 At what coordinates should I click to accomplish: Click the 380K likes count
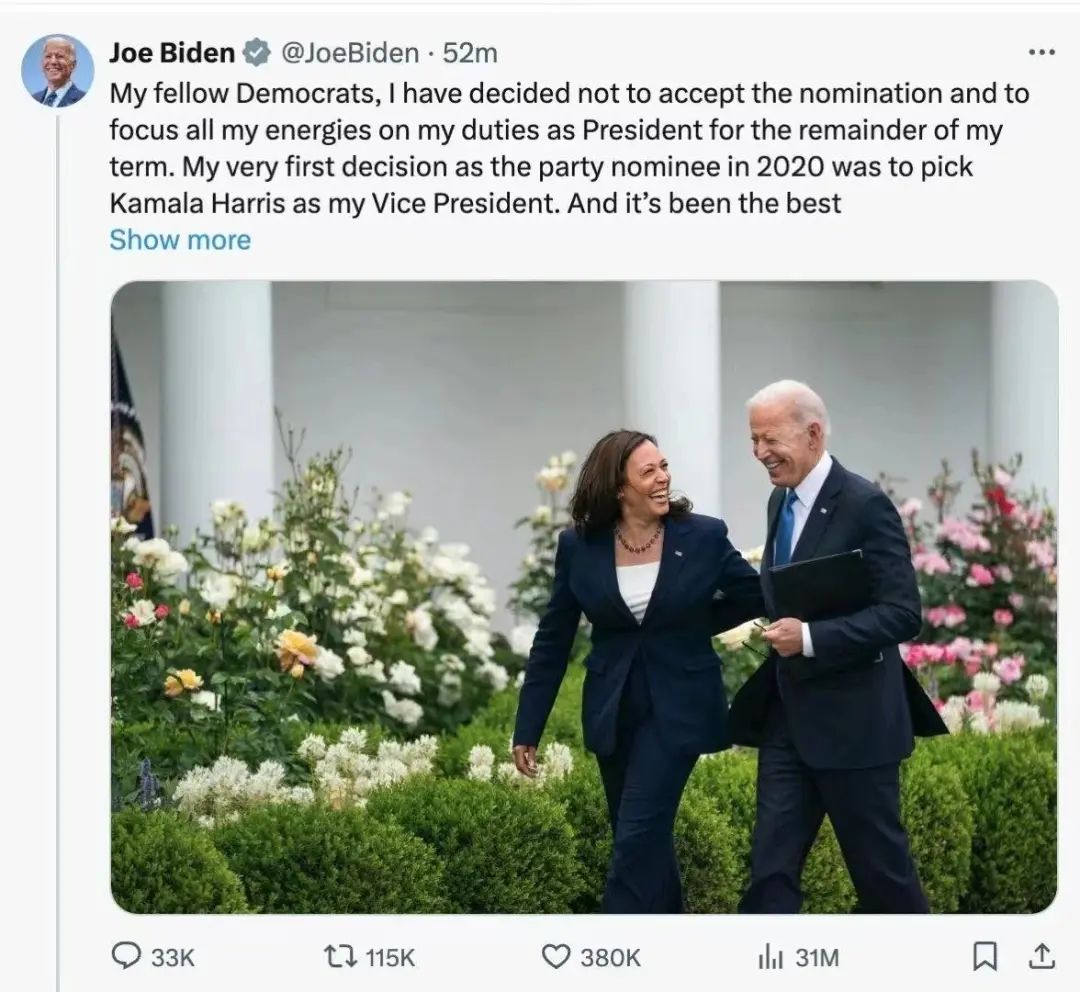610,957
